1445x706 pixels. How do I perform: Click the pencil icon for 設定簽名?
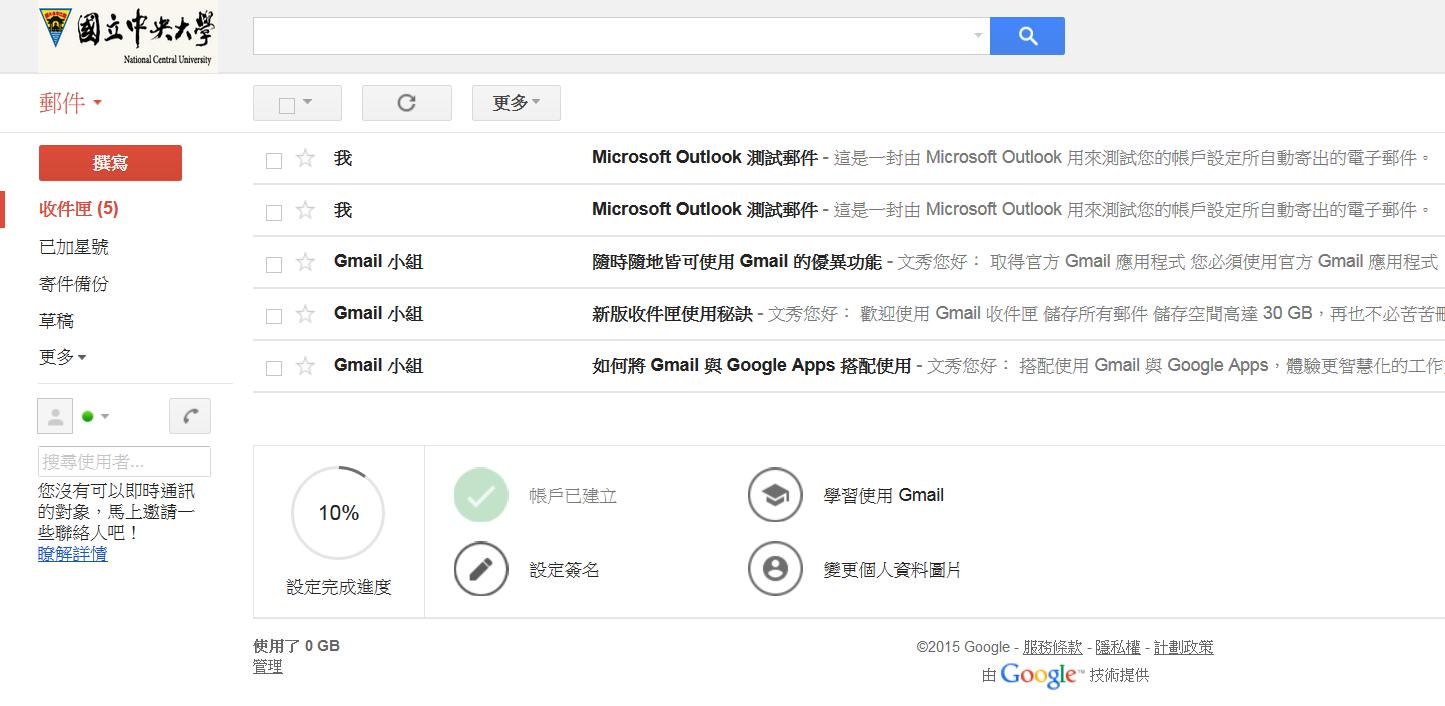click(x=481, y=569)
